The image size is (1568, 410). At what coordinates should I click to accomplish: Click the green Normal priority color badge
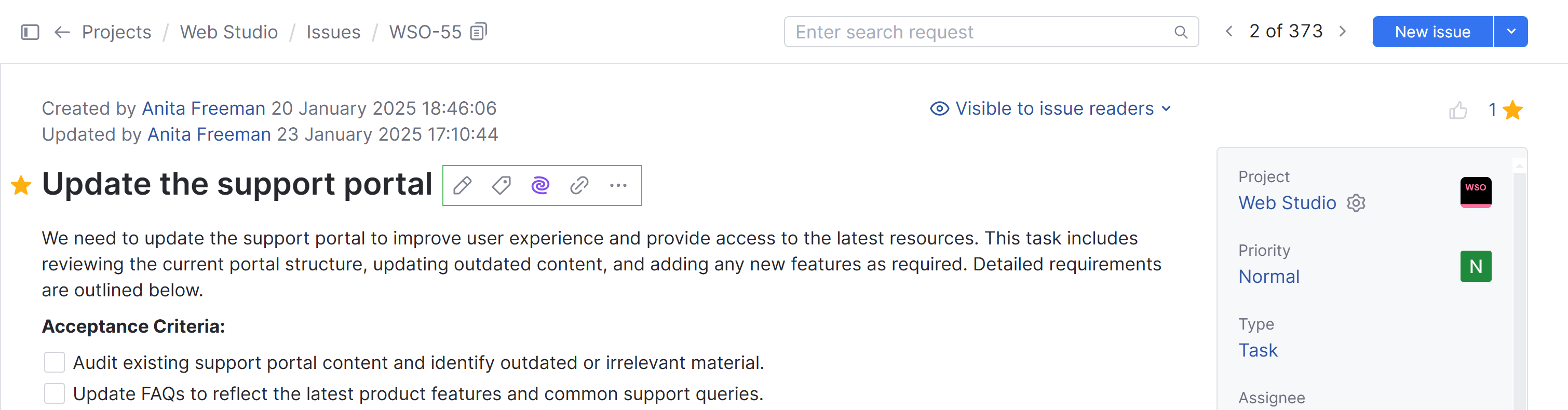coord(1476,266)
